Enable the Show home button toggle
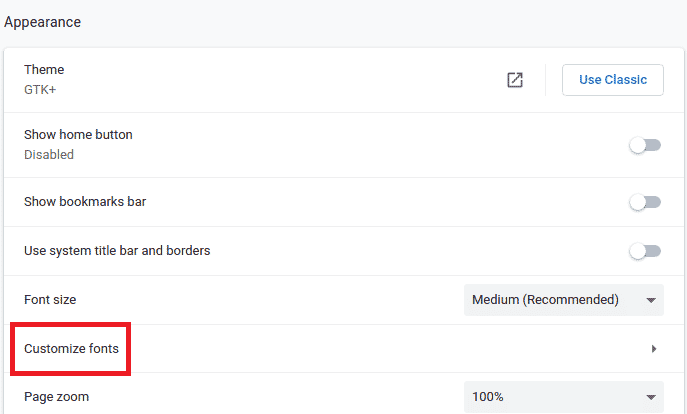 (645, 145)
